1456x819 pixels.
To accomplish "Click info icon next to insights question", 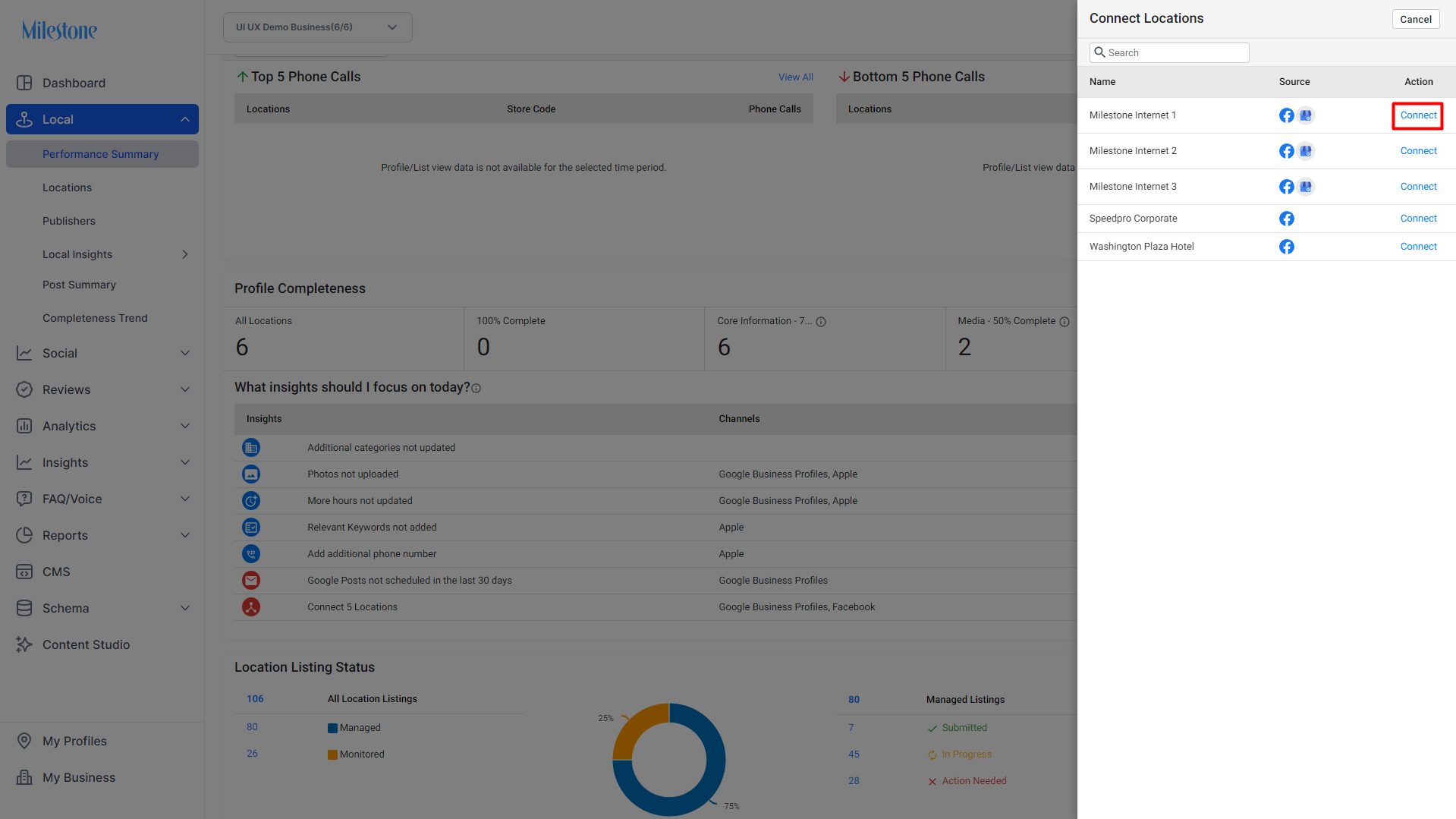I will tap(476, 389).
